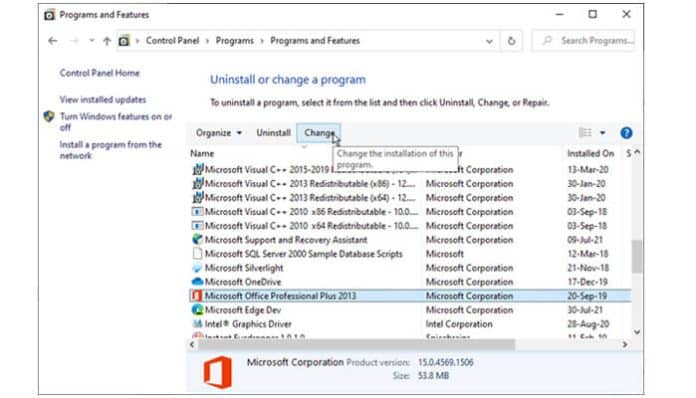Click the horizontal scroll right arrow
The image size is (696, 398).
coord(625,344)
